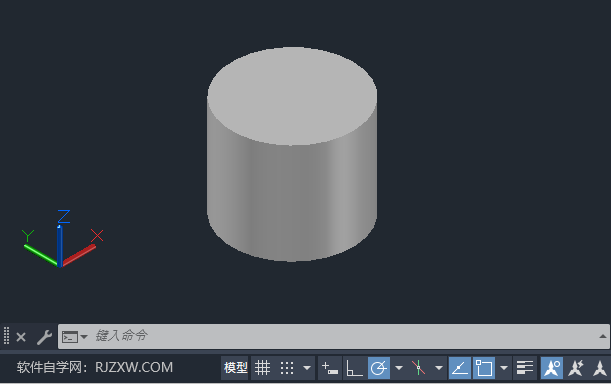The height and width of the screenshot is (384, 611).
Task: Toggle annotation visibility icon
Action: 552,368
